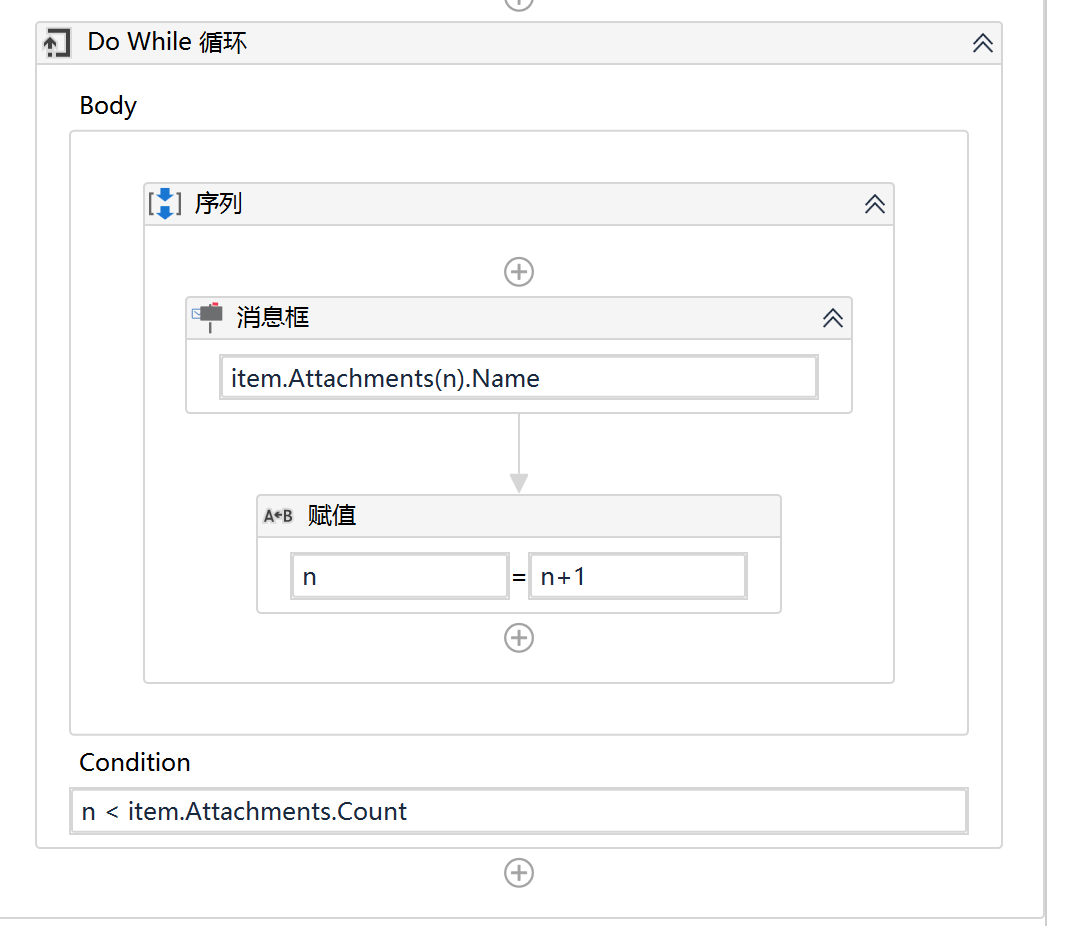
Task: Click the Message Box activity icon
Action: pyautogui.click(x=207, y=317)
